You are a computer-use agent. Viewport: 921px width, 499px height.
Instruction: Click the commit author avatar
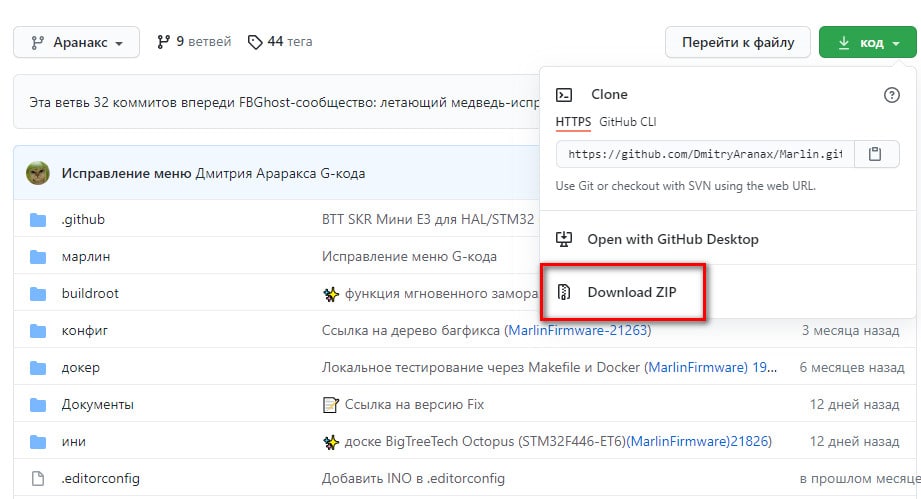pos(38,174)
